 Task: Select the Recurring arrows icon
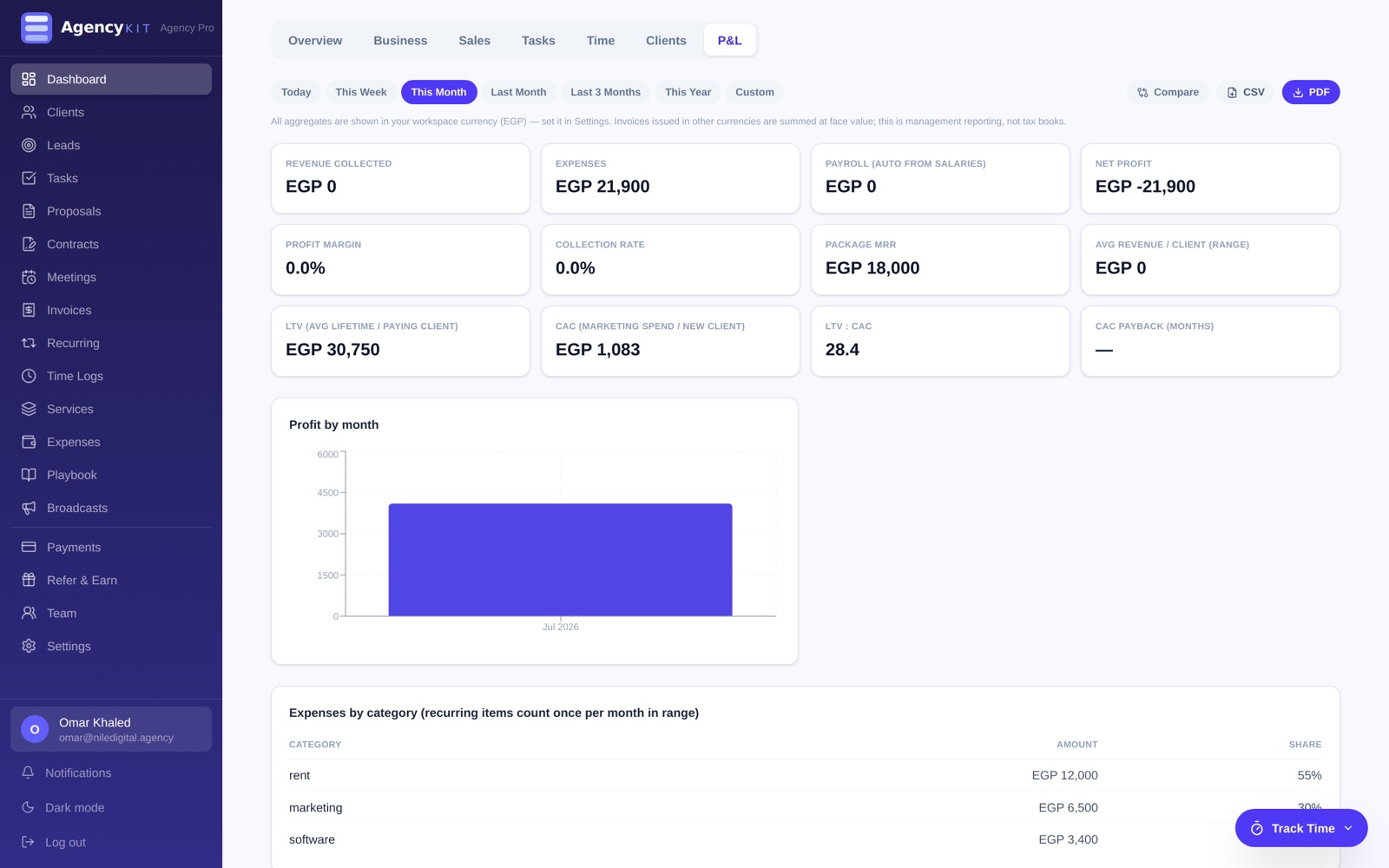[x=29, y=343]
